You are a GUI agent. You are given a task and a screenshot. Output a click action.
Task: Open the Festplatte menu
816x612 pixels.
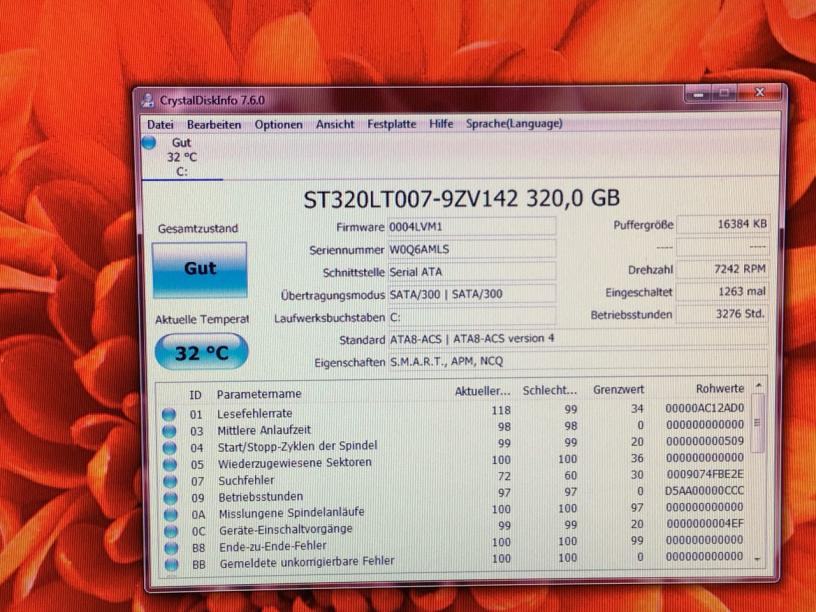392,124
